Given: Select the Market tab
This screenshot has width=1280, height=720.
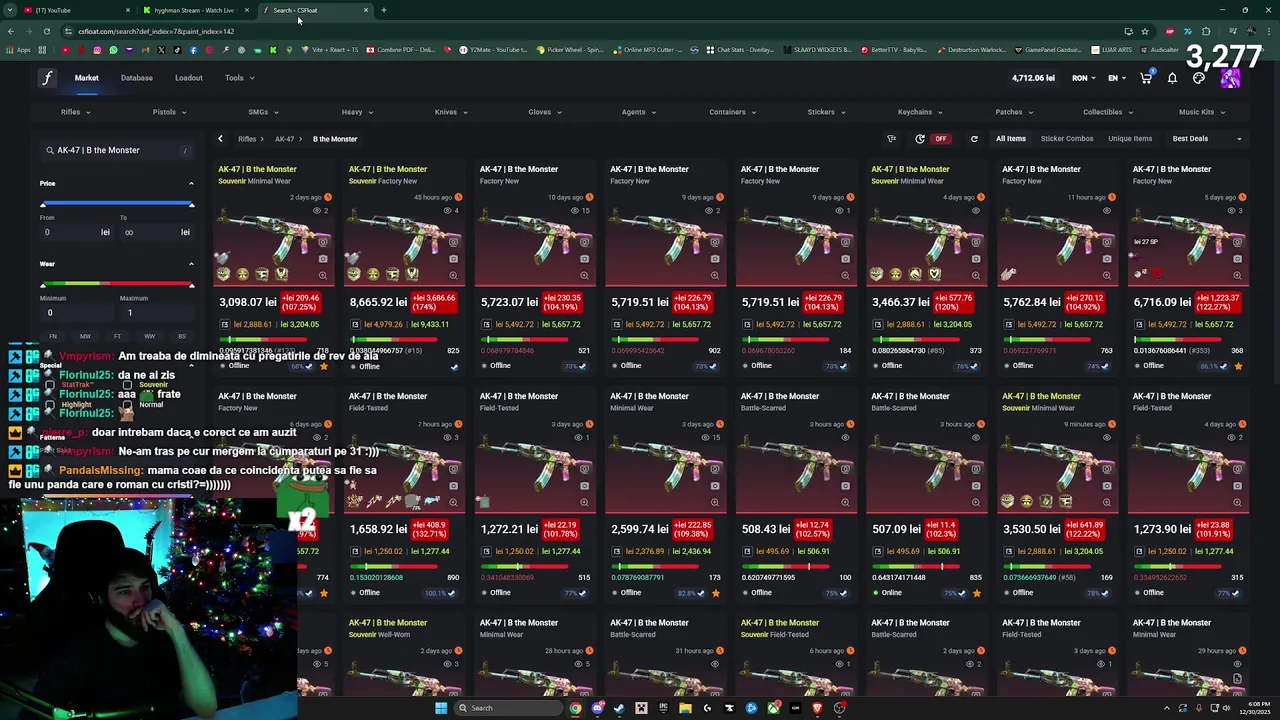Looking at the screenshot, I should 87,78.
